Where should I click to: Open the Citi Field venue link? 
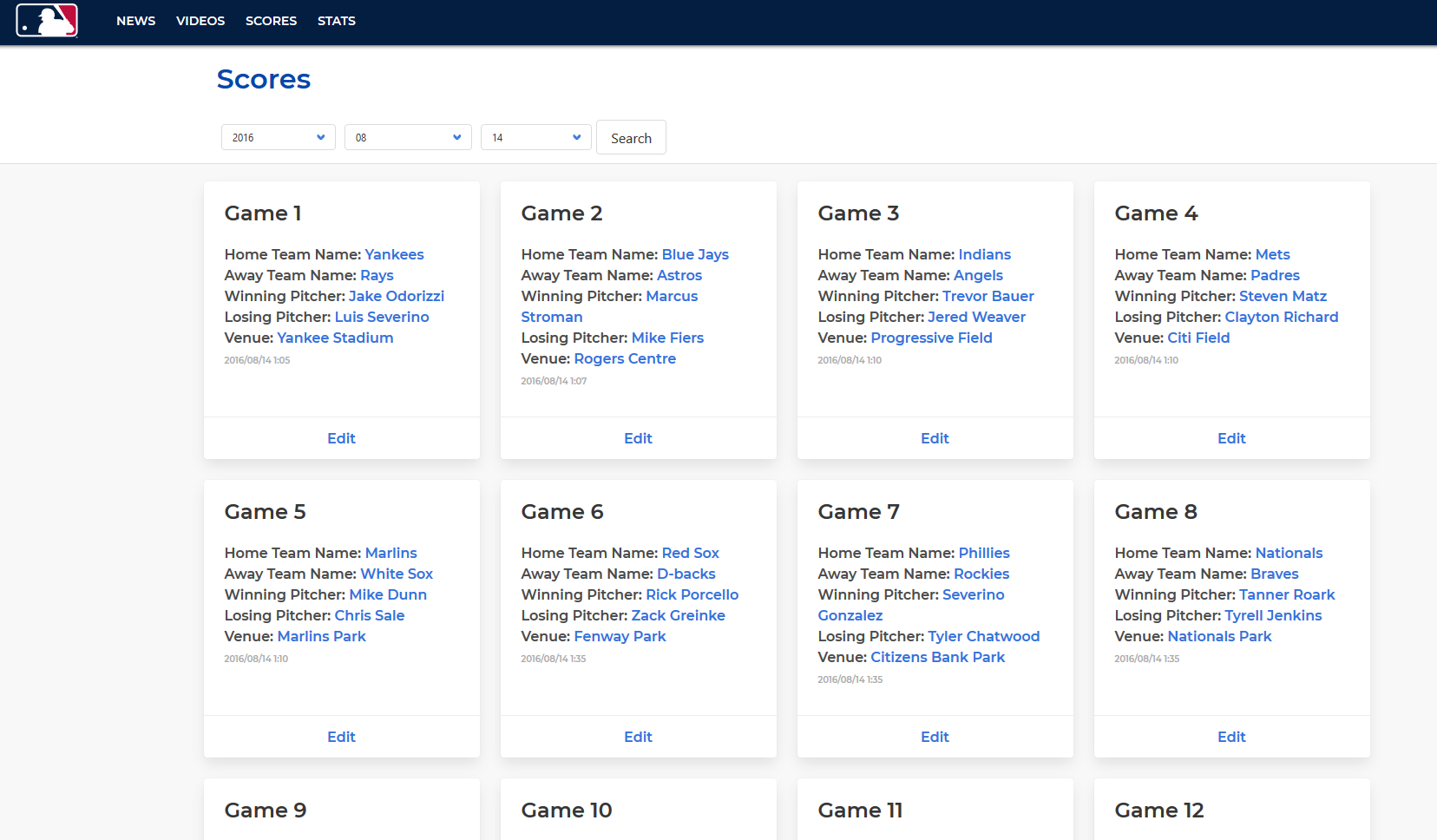tap(1198, 338)
